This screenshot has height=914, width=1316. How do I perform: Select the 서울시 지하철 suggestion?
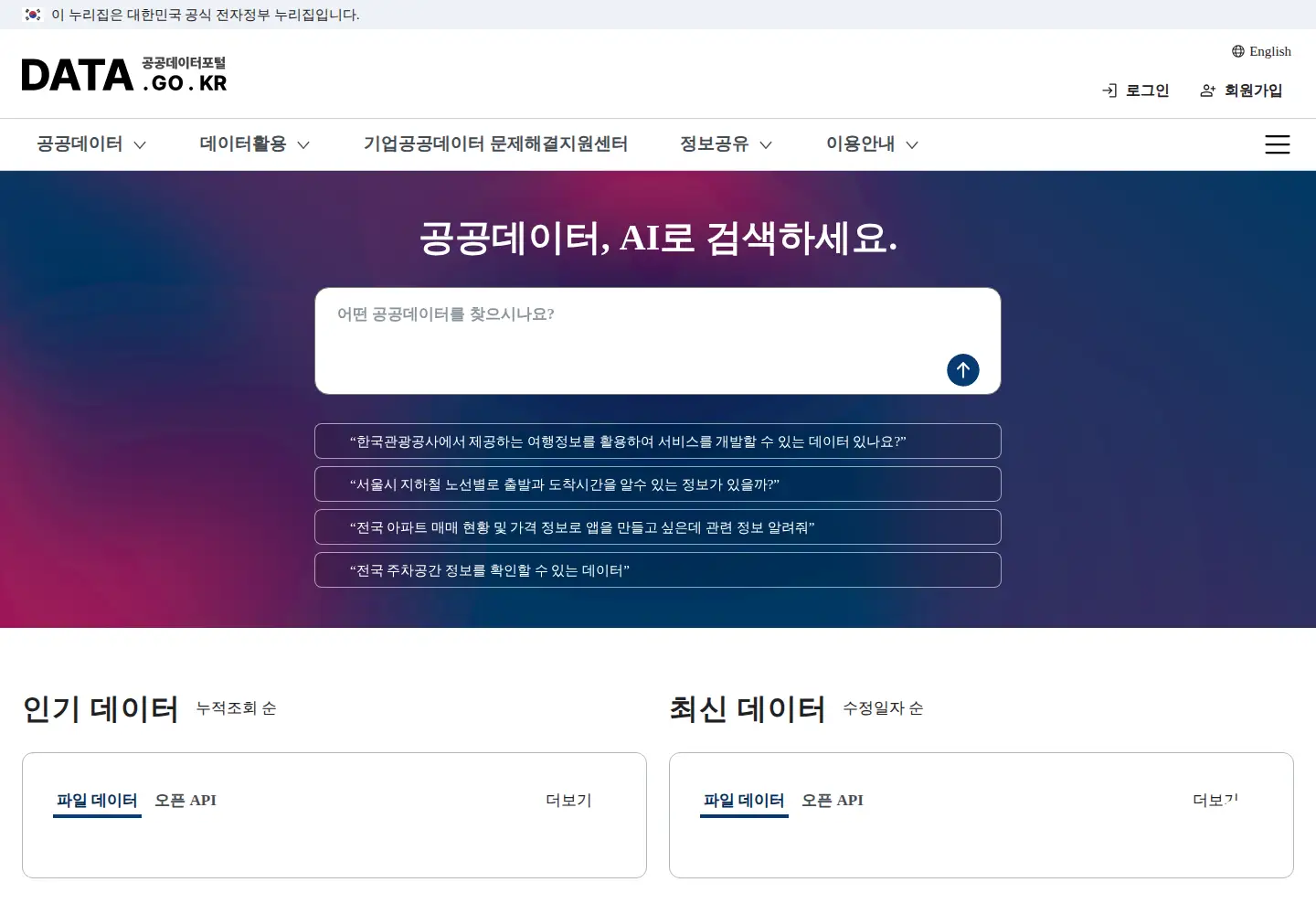coord(658,484)
